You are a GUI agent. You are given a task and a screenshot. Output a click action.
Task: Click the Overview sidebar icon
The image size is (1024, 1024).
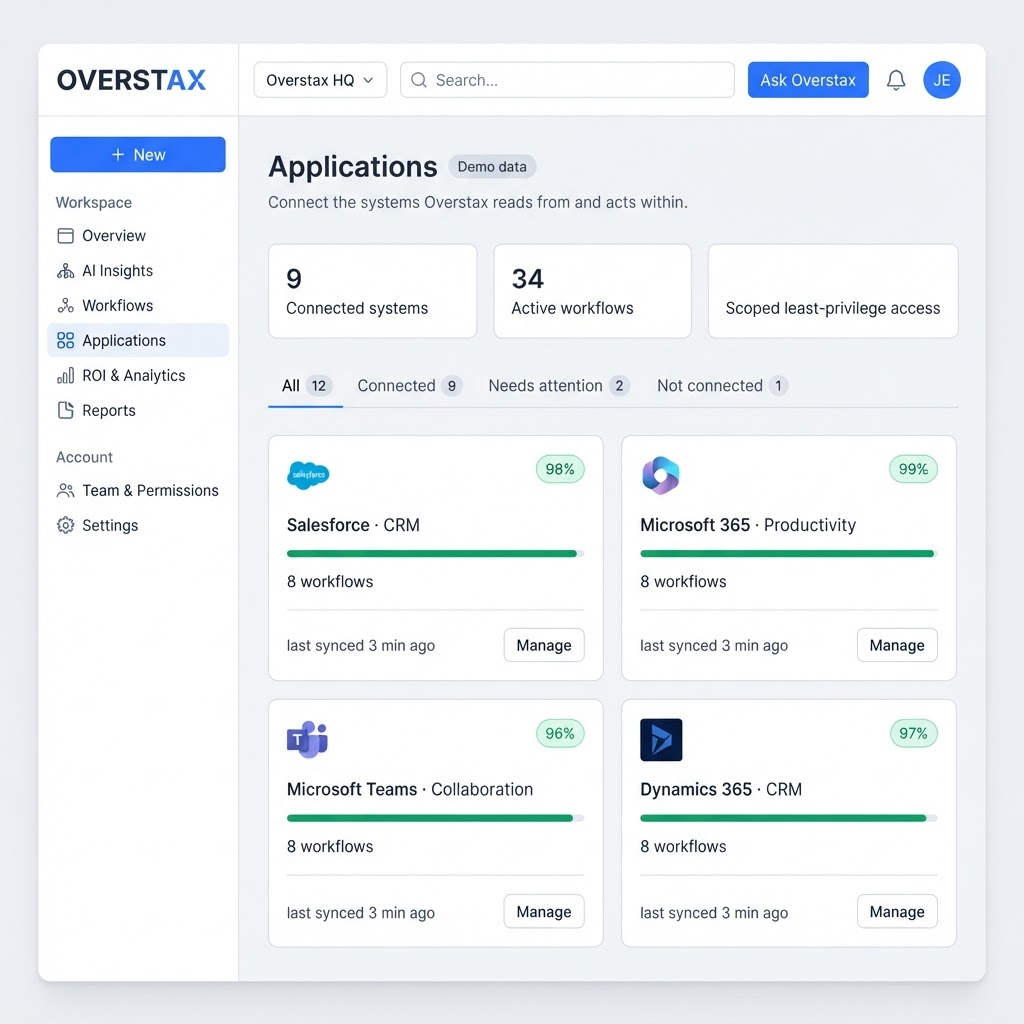coord(65,236)
